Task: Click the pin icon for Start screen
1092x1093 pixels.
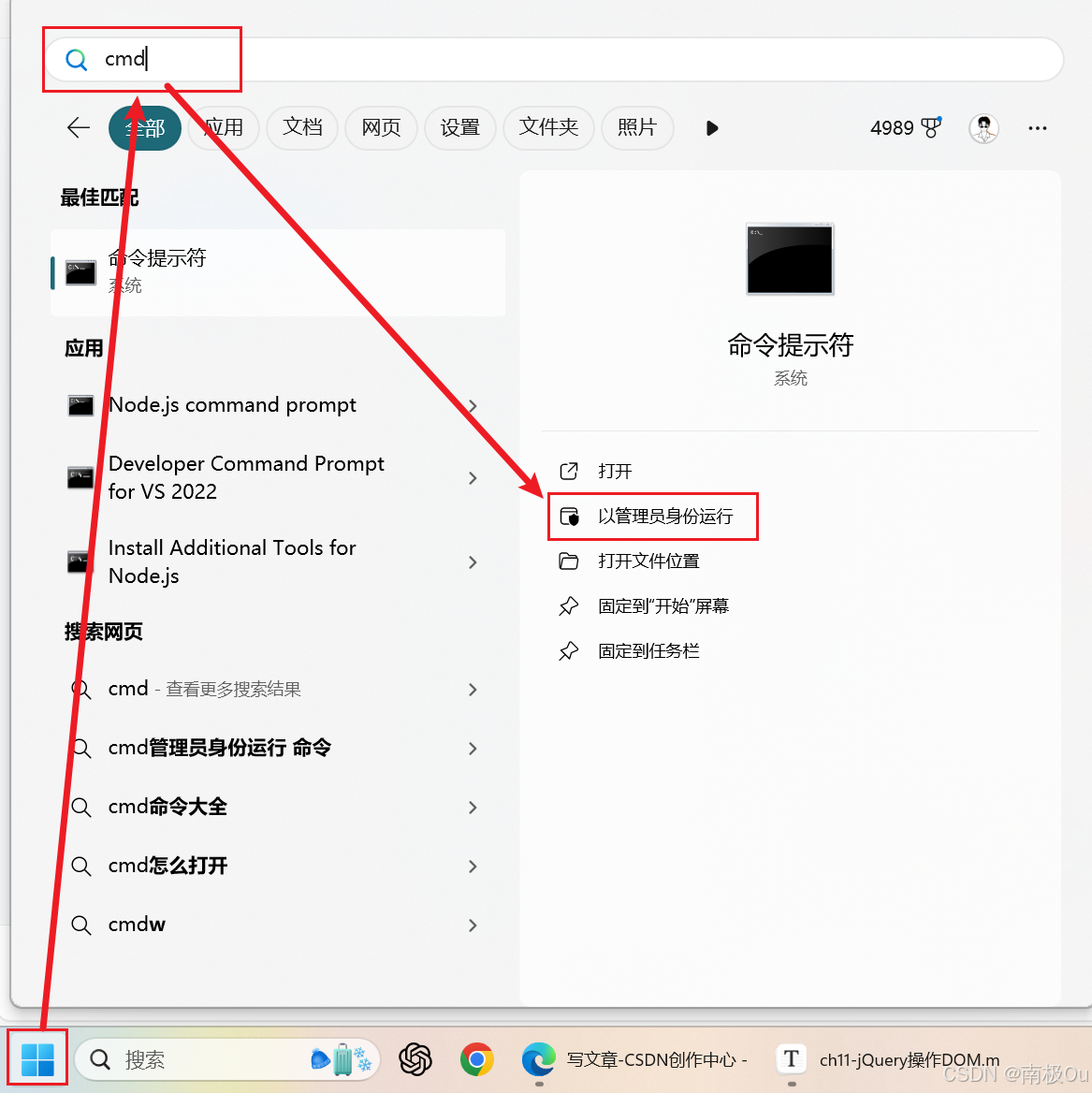Action: pos(569,606)
